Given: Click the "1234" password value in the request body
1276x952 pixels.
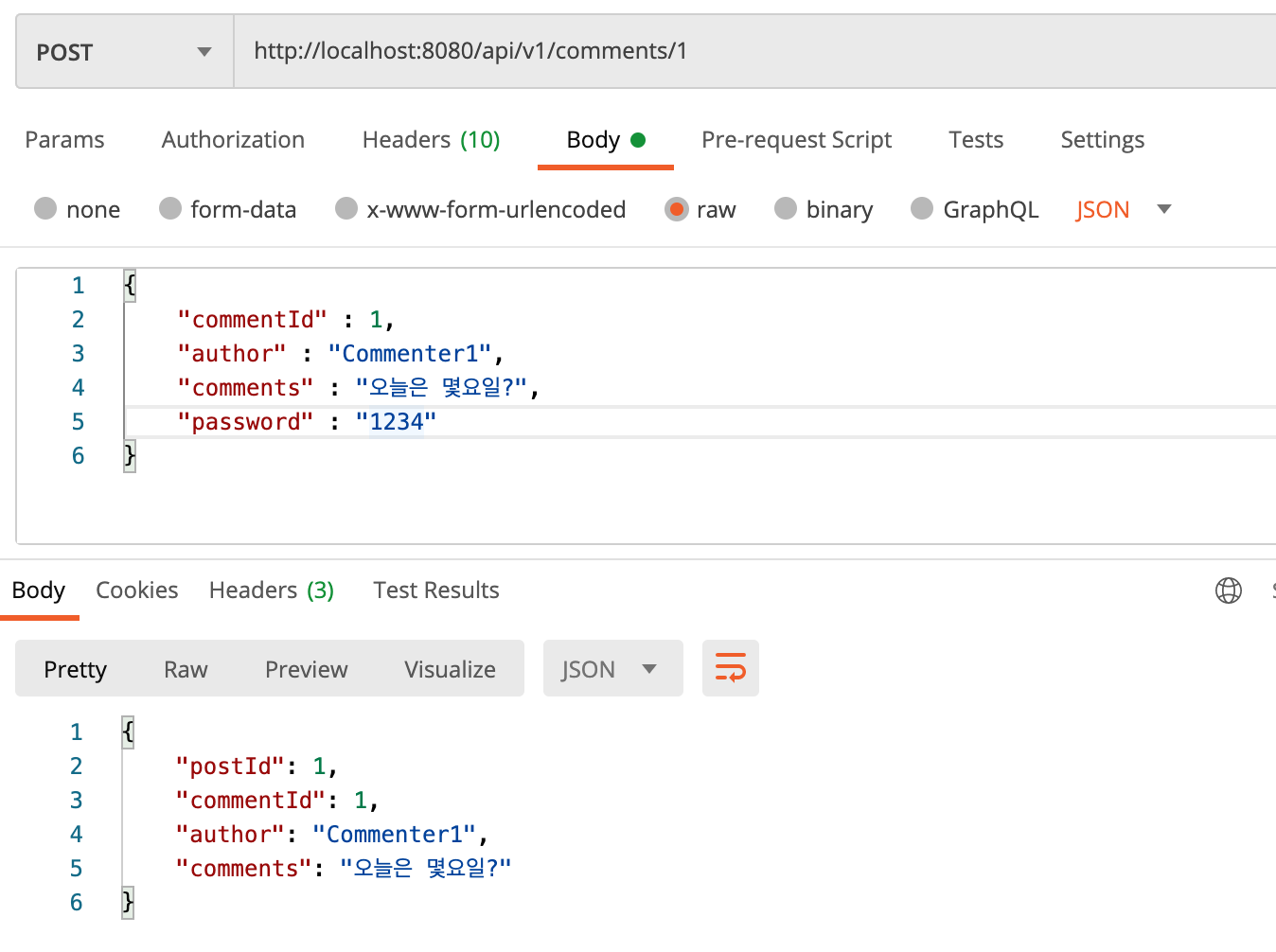Looking at the screenshot, I should pos(396,422).
